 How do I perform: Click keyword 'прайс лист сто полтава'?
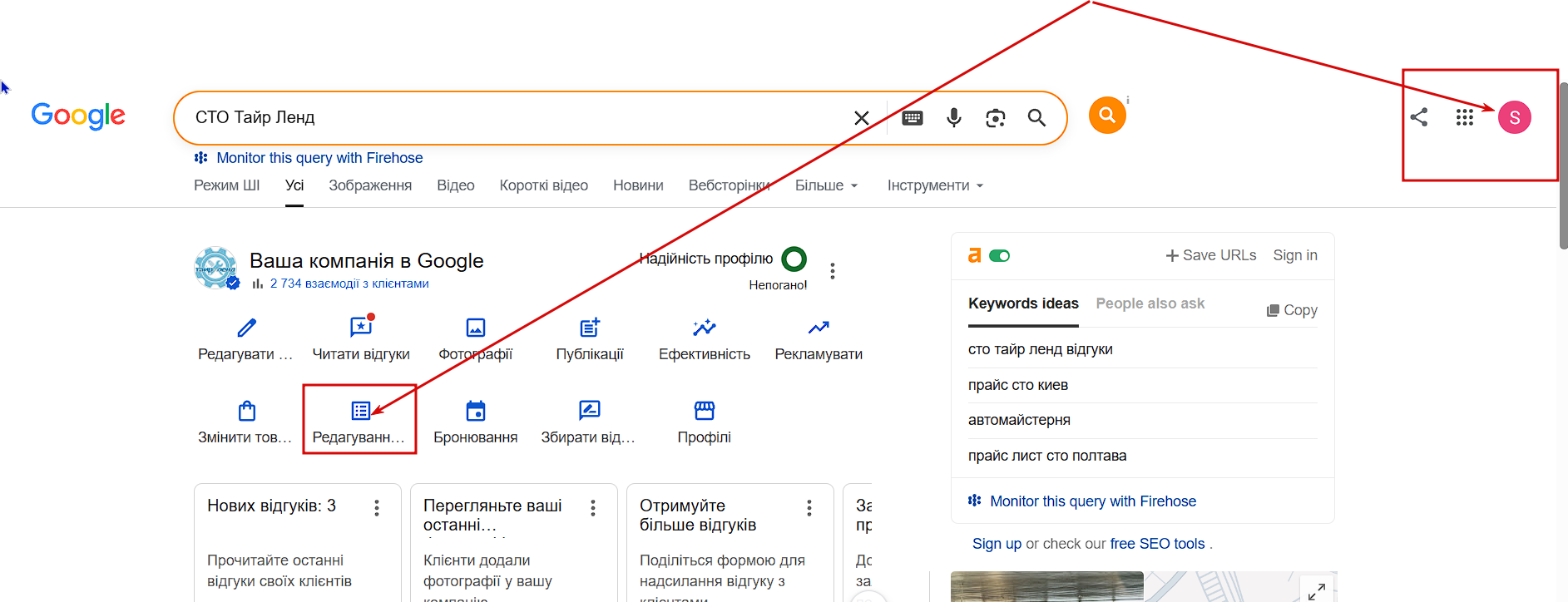tap(1047, 456)
